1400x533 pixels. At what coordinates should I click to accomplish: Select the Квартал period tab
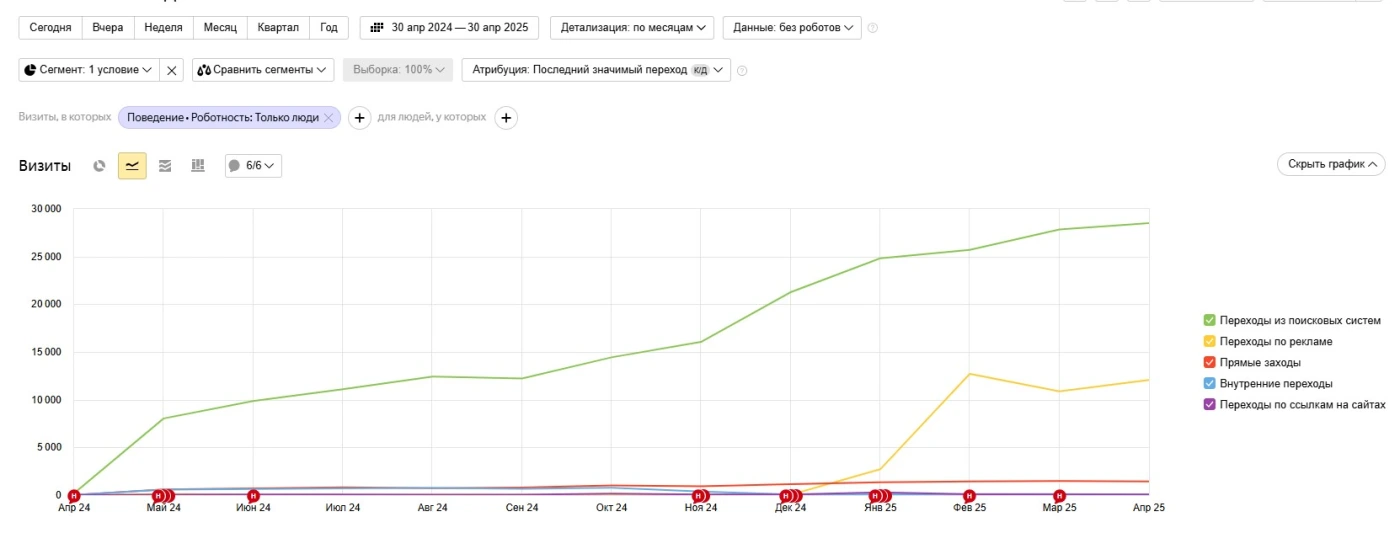[x=278, y=27]
